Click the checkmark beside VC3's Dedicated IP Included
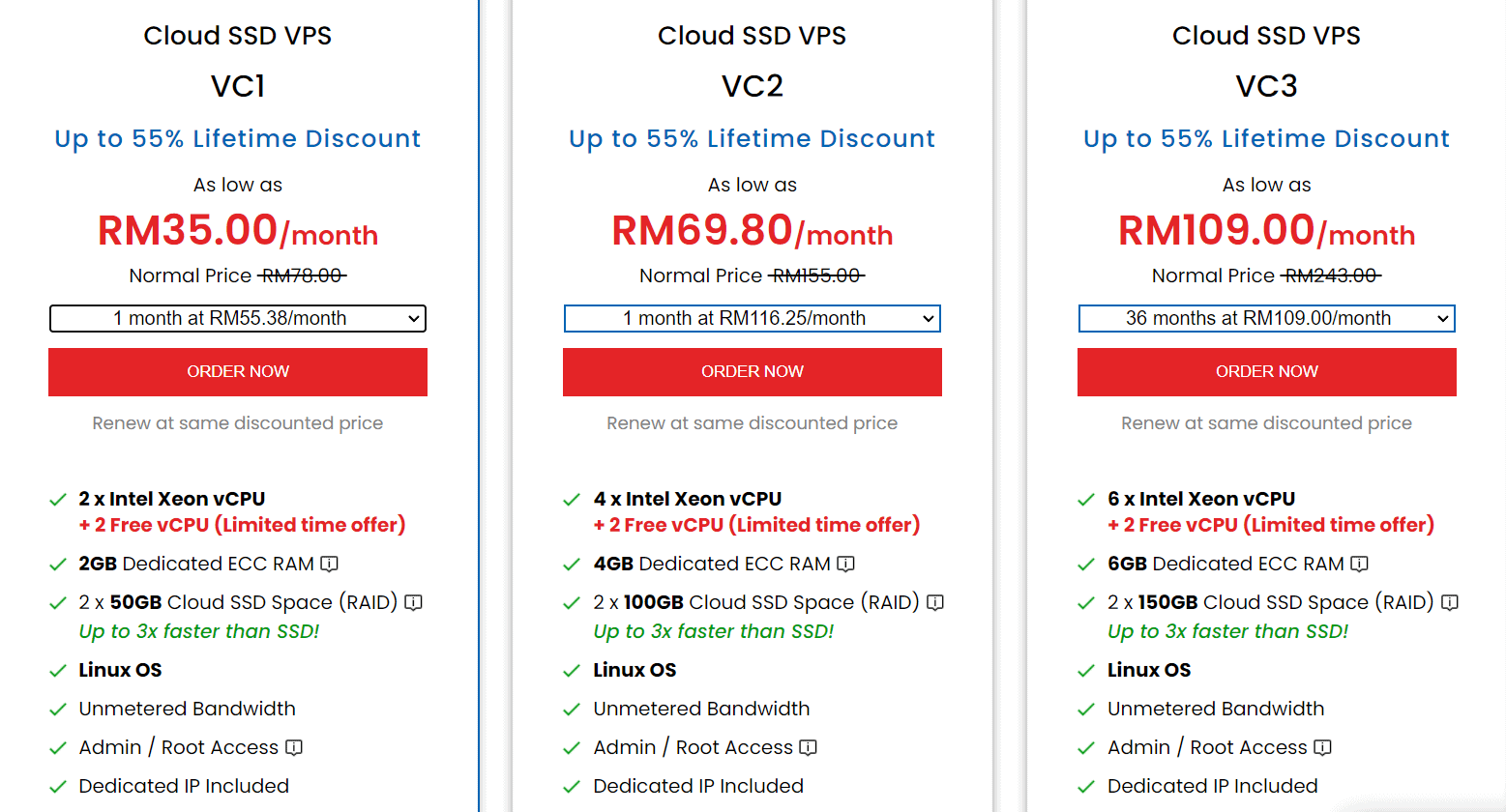Image resolution: width=1506 pixels, height=812 pixels. pyautogui.click(x=1085, y=785)
